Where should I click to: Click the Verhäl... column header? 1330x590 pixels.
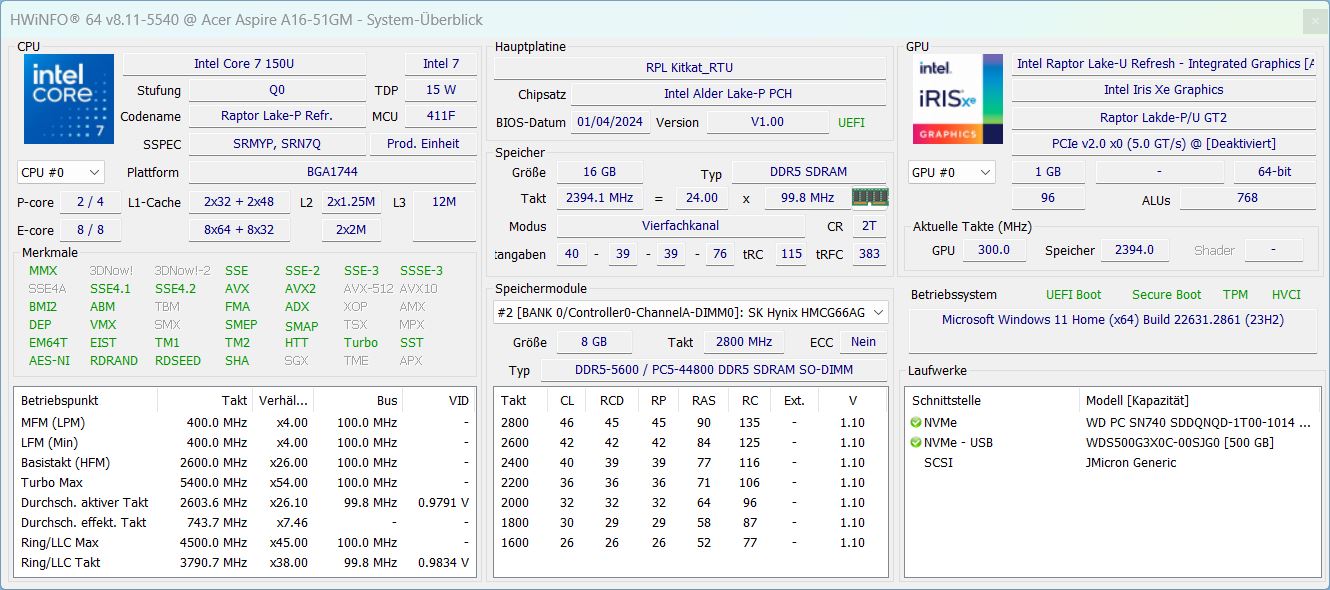point(283,400)
